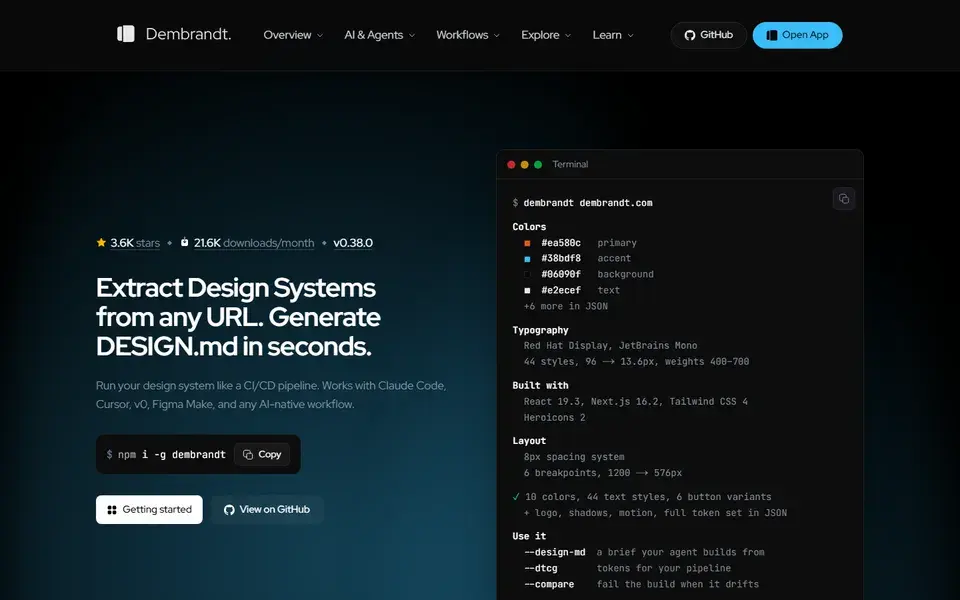The width and height of the screenshot is (960, 600).
Task: Click the GitHub octocat icon in header
Action: point(690,35)
